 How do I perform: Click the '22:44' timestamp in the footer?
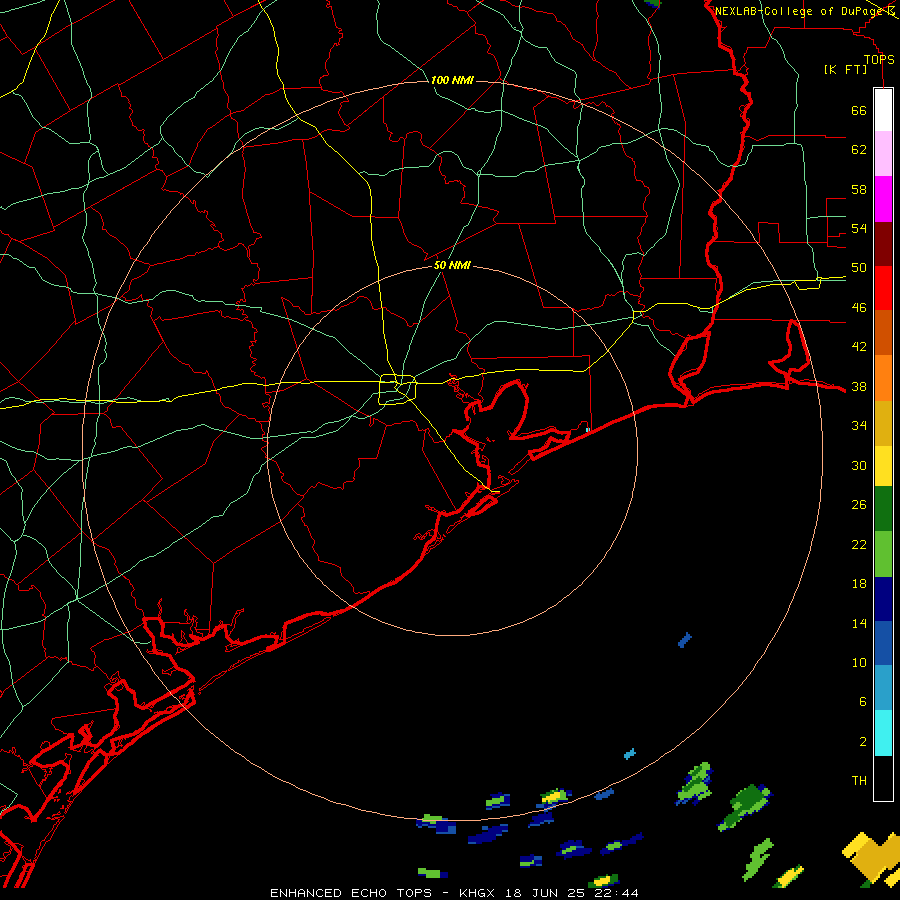coord(617,893)
